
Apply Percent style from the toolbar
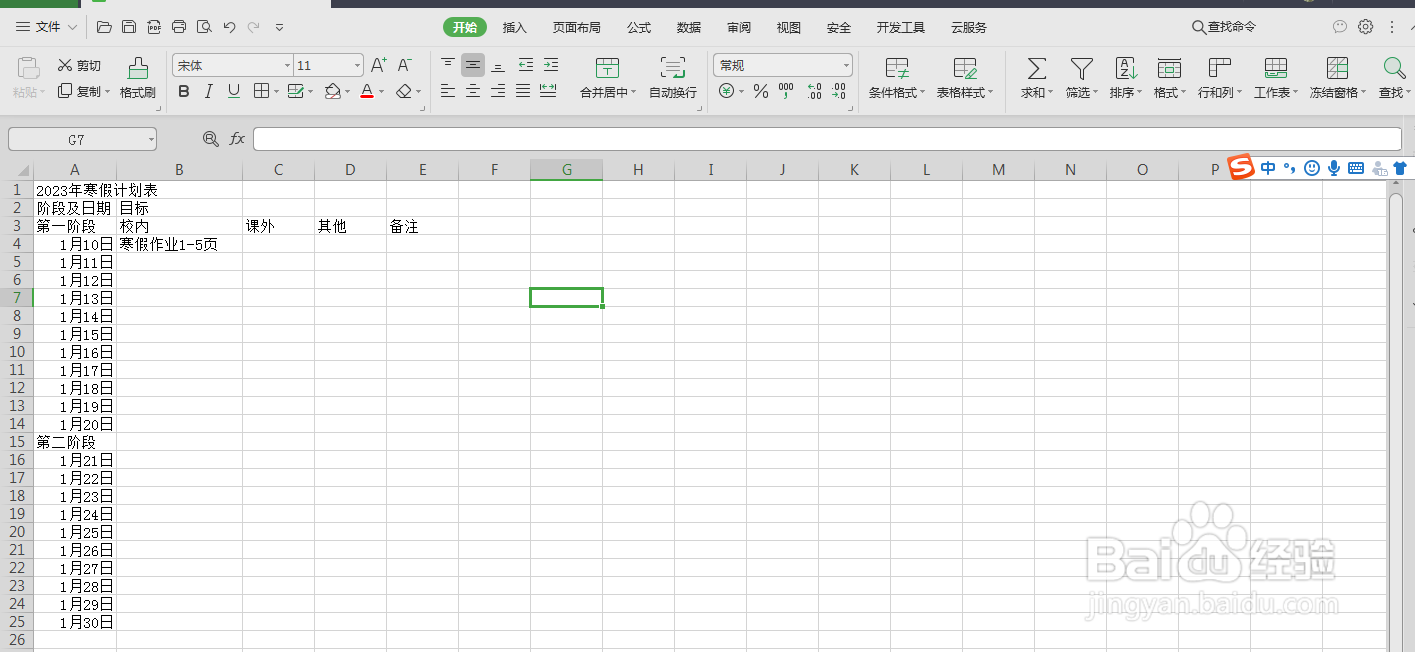[760, 91]
